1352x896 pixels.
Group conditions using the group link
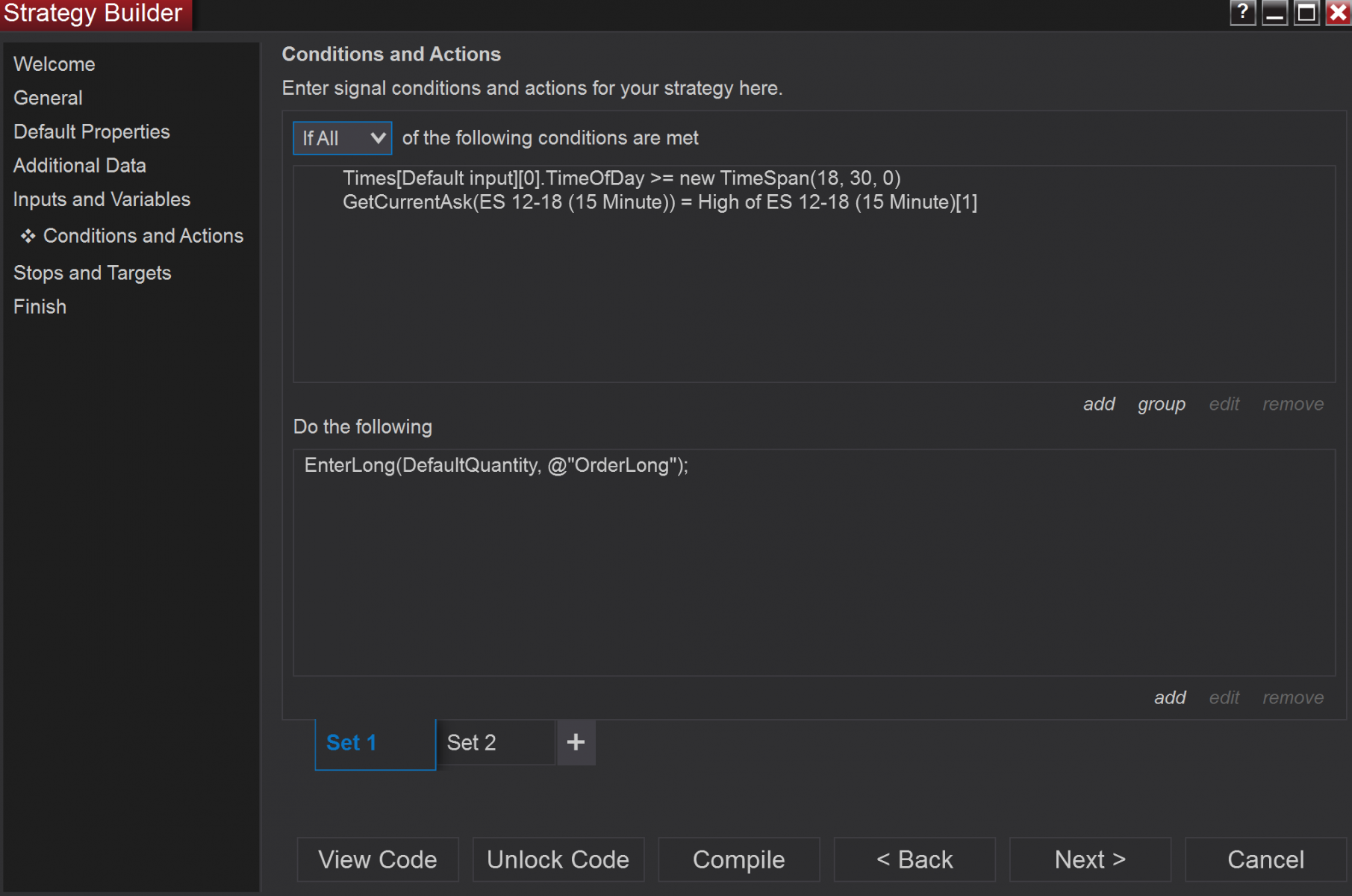click(1161, 404)
